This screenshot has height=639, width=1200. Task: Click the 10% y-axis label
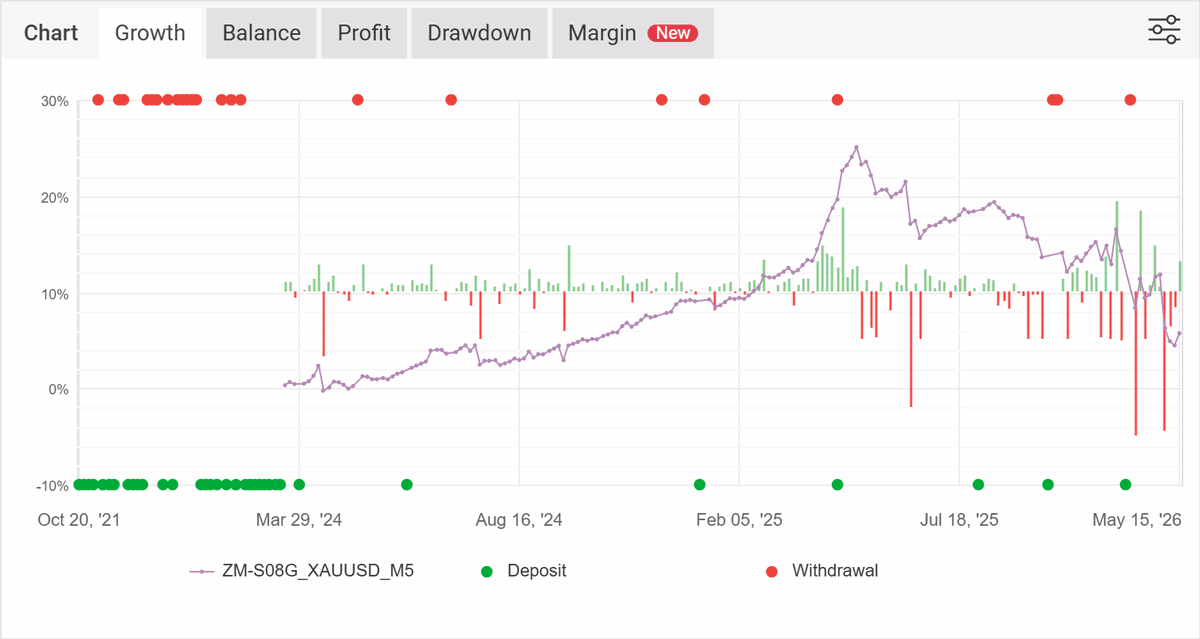coord(55,294)
